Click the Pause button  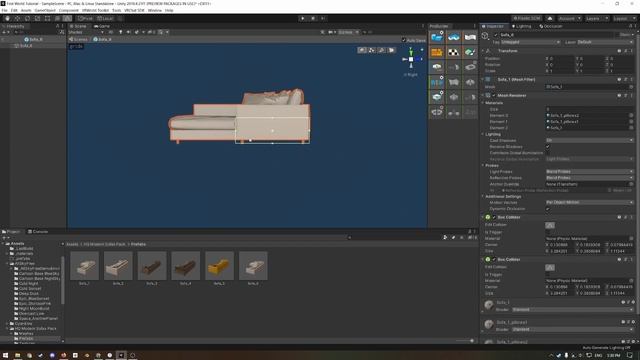coord(313,18)
